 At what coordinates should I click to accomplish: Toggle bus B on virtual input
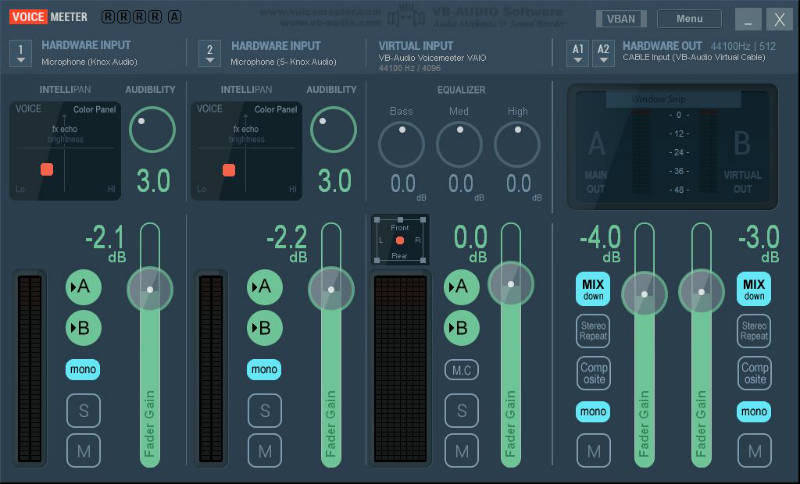(462, 328)
